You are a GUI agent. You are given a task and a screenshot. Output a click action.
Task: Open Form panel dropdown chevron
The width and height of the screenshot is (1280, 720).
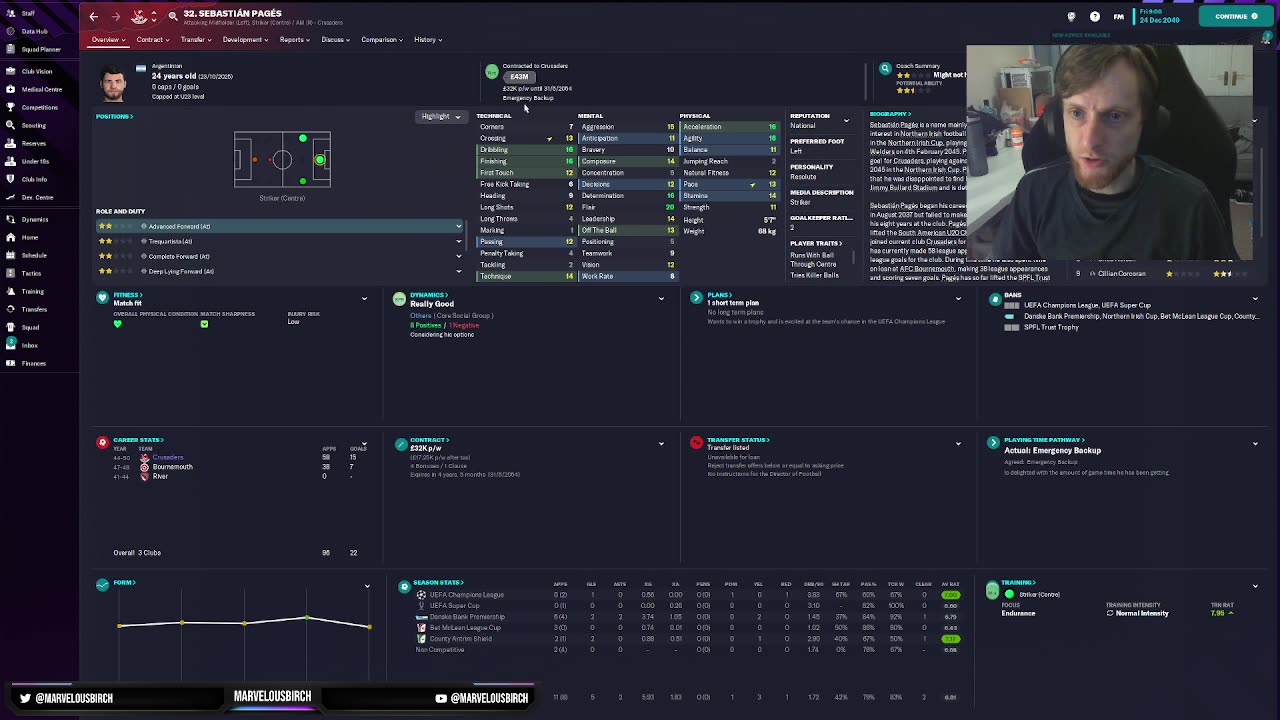tap(367, 586)
